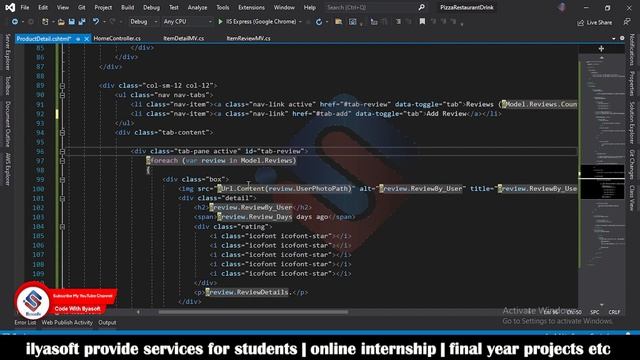Switch to ItemReviewMV.cs tab
Screen dimensions: 640x360
pyautogui.click(x=248, y=38)
